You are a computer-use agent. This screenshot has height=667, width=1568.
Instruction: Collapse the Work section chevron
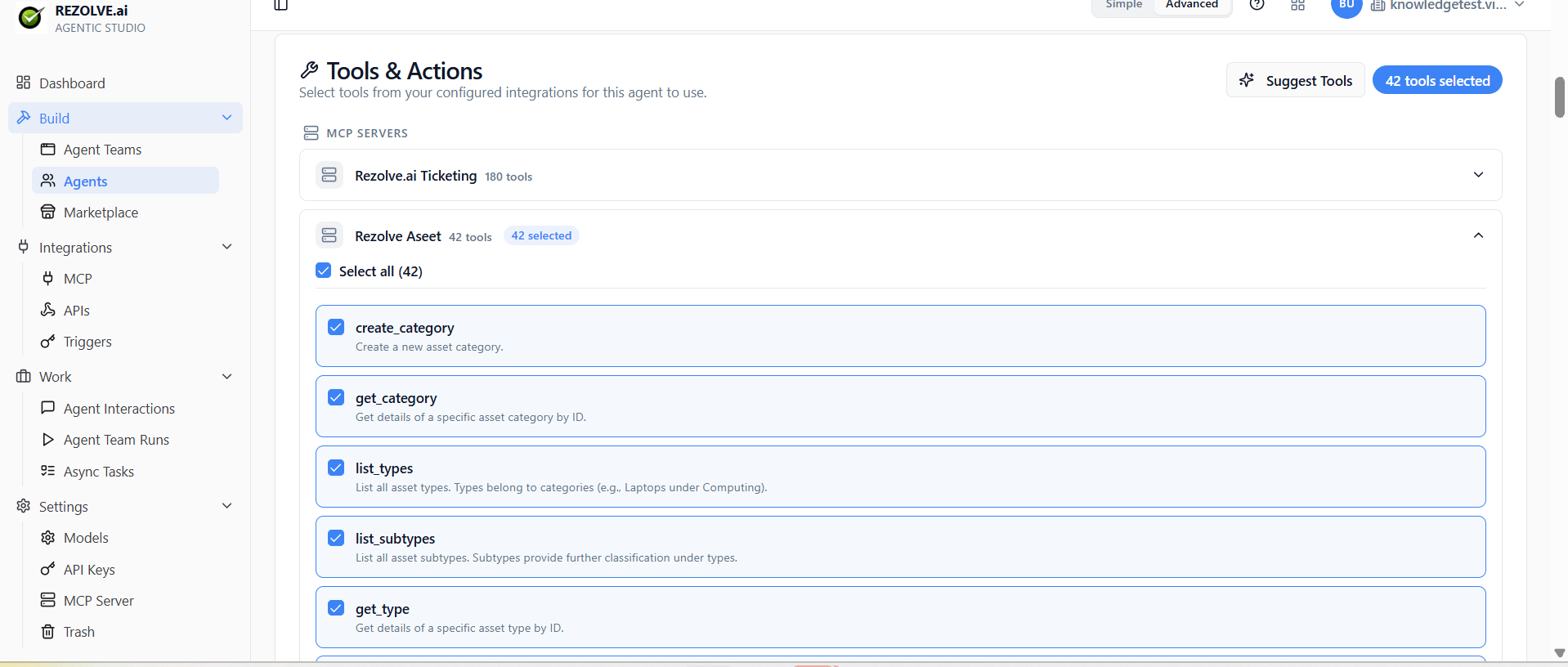point(227,377)
